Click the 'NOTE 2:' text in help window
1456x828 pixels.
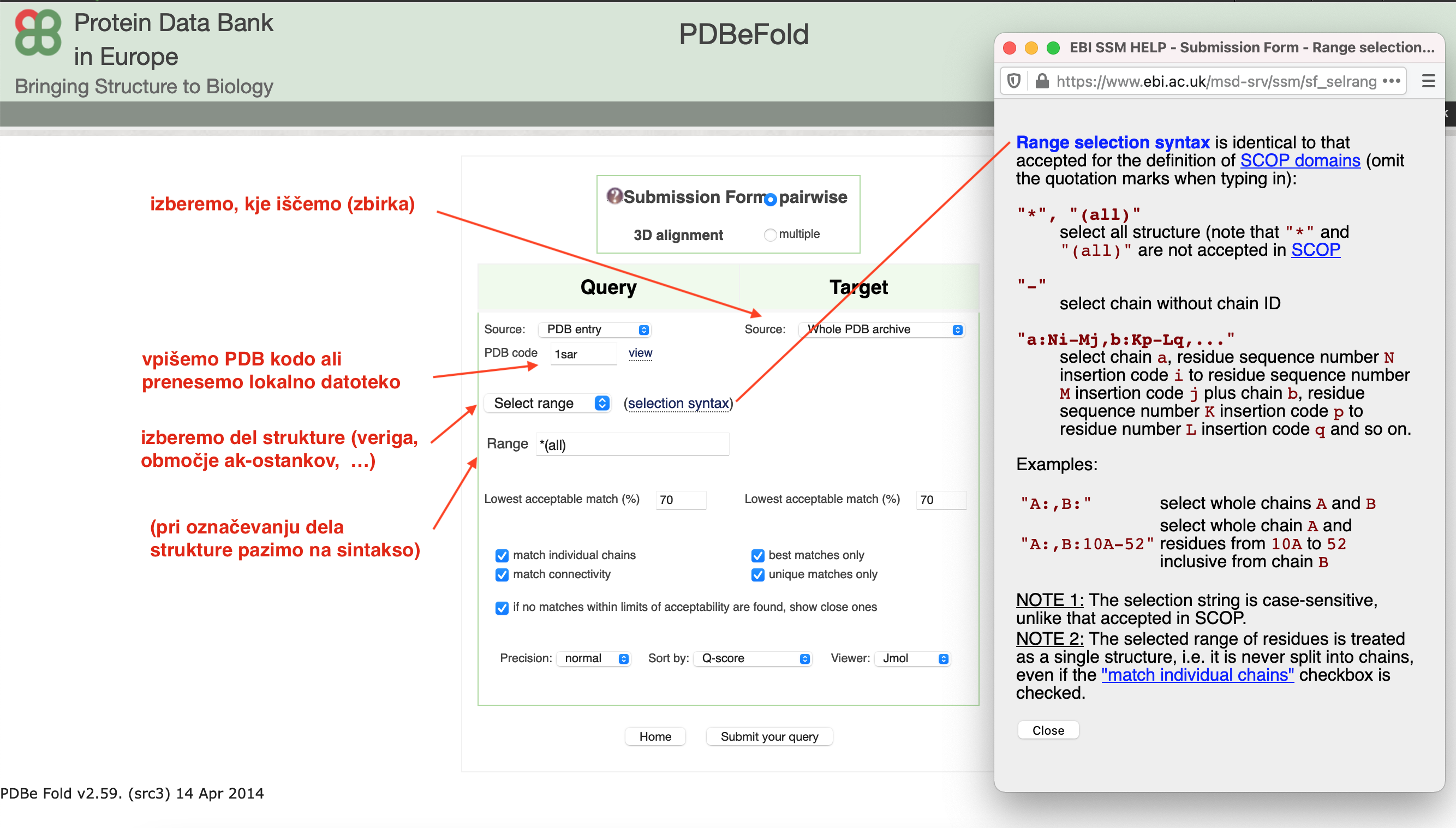1050,639
